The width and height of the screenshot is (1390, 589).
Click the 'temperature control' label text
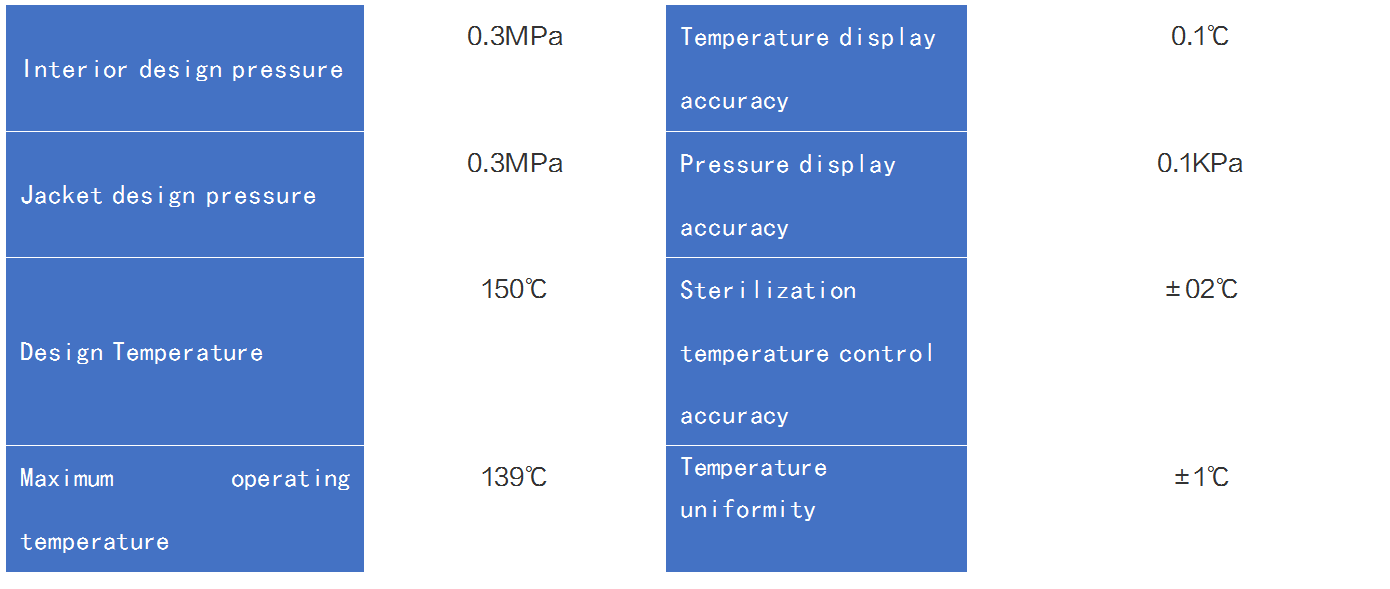(x=807, y=354)
